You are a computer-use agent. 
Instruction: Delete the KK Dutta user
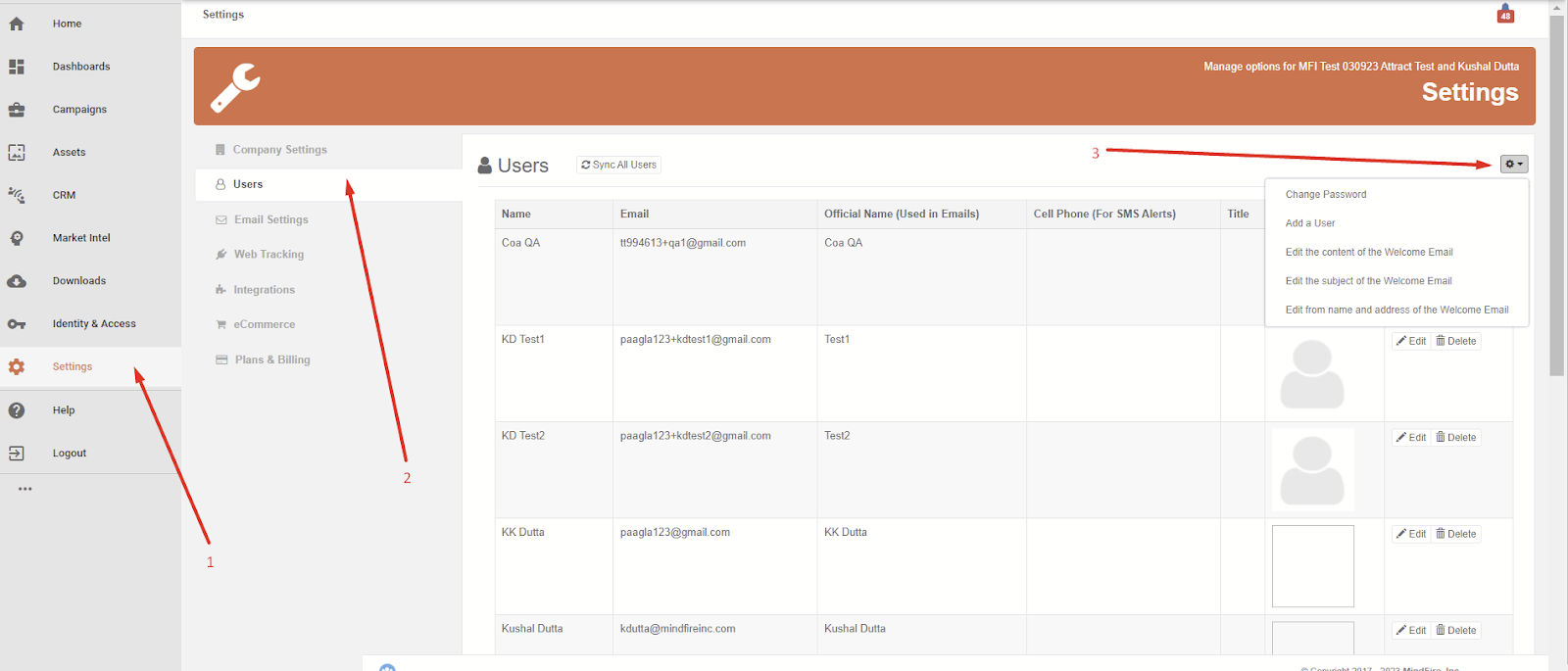click(1456, 534)
